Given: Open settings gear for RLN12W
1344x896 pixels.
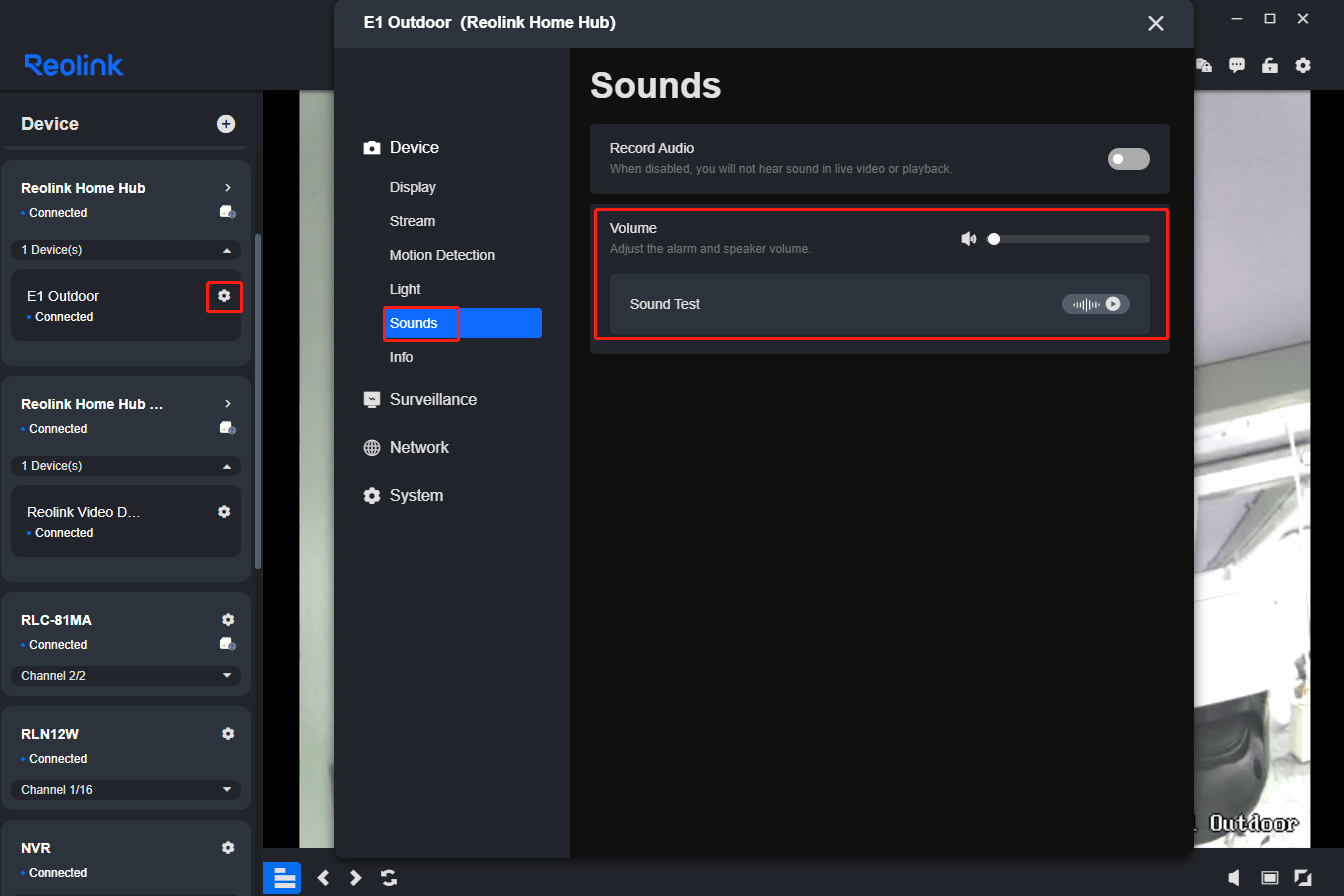Looking at the screenshot, I should coord(228,734).
